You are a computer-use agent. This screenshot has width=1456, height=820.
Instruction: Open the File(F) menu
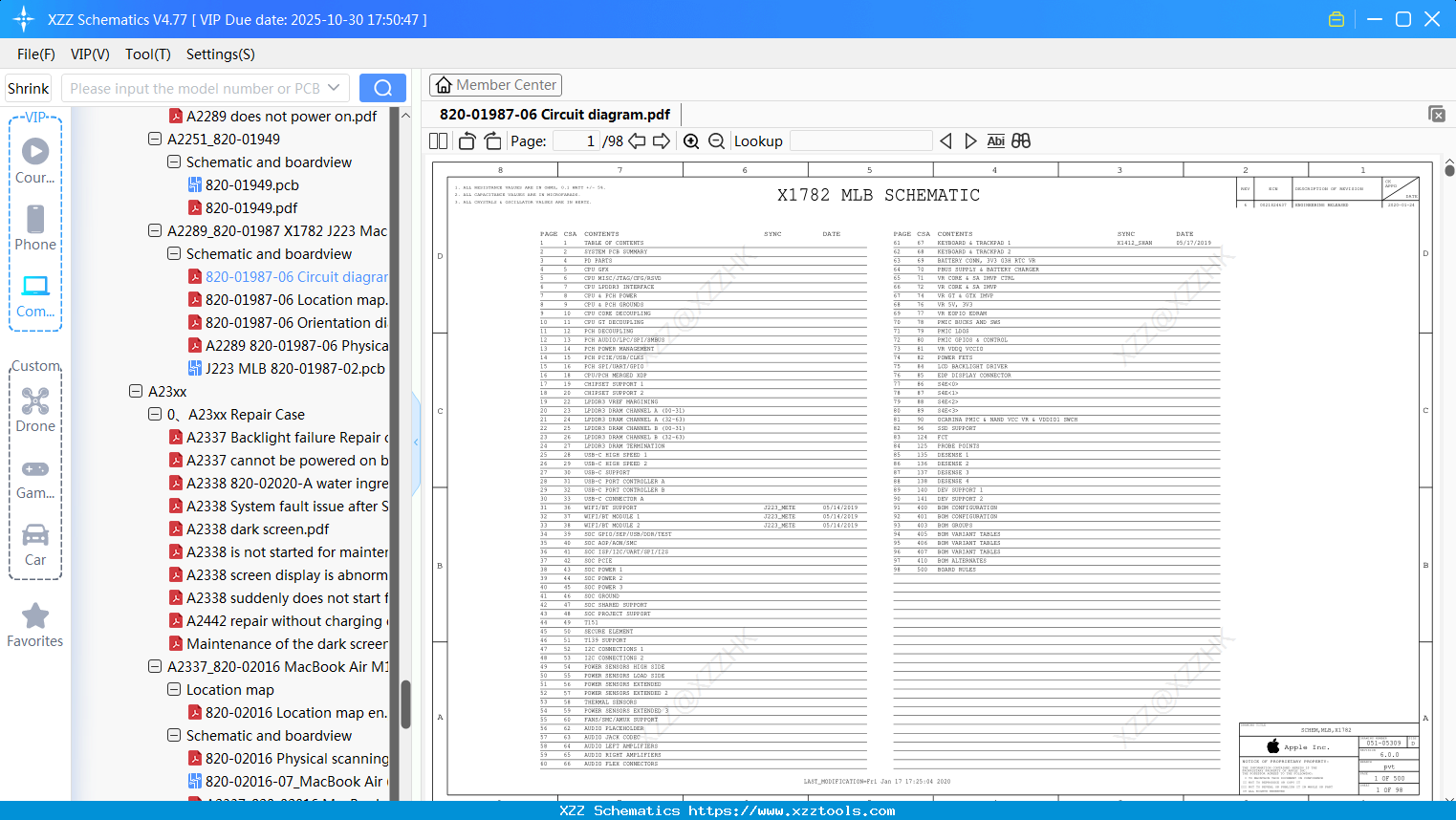[x=36, y=54]
